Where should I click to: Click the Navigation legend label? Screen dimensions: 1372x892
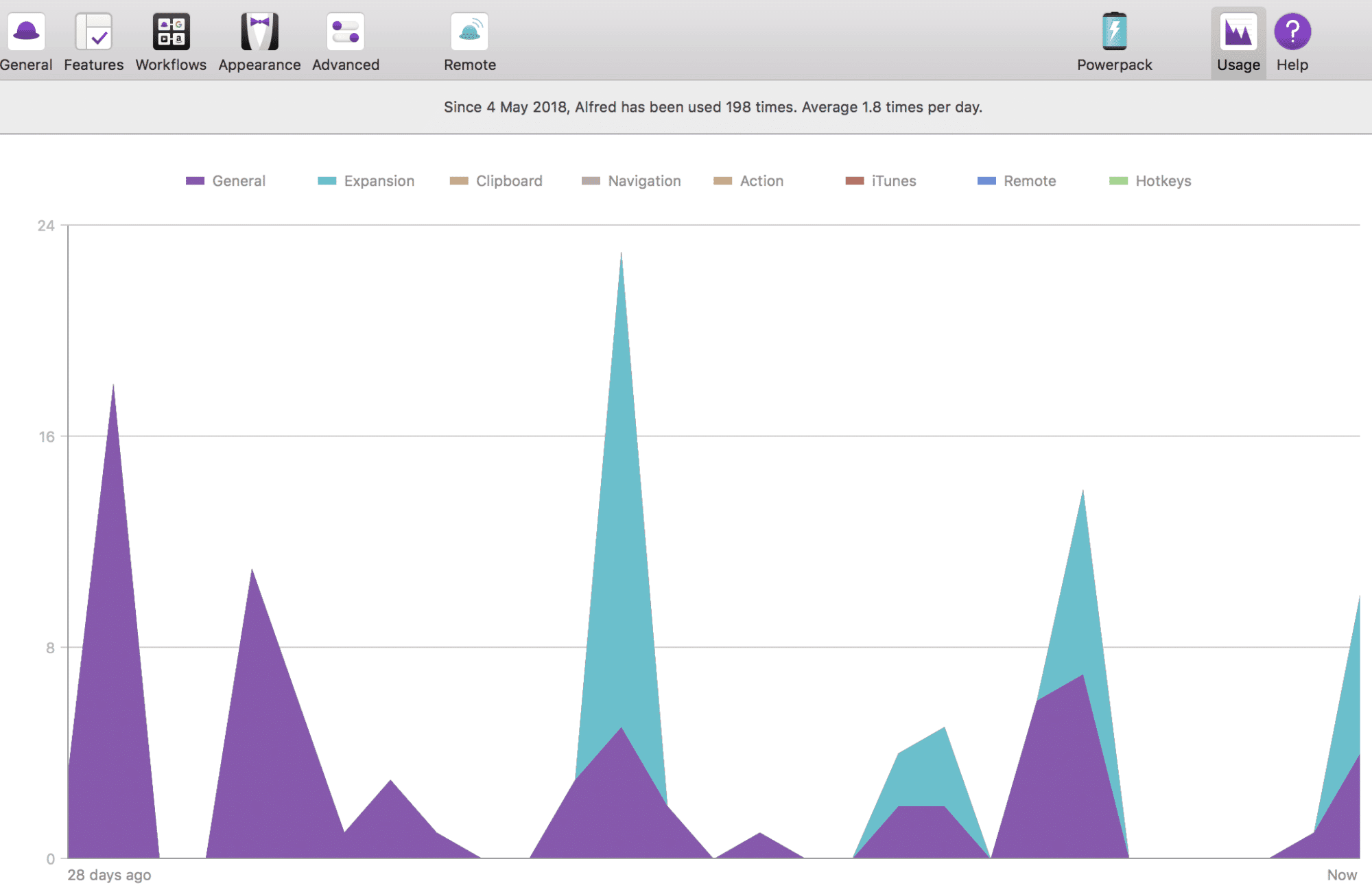[x=644, y=181]
